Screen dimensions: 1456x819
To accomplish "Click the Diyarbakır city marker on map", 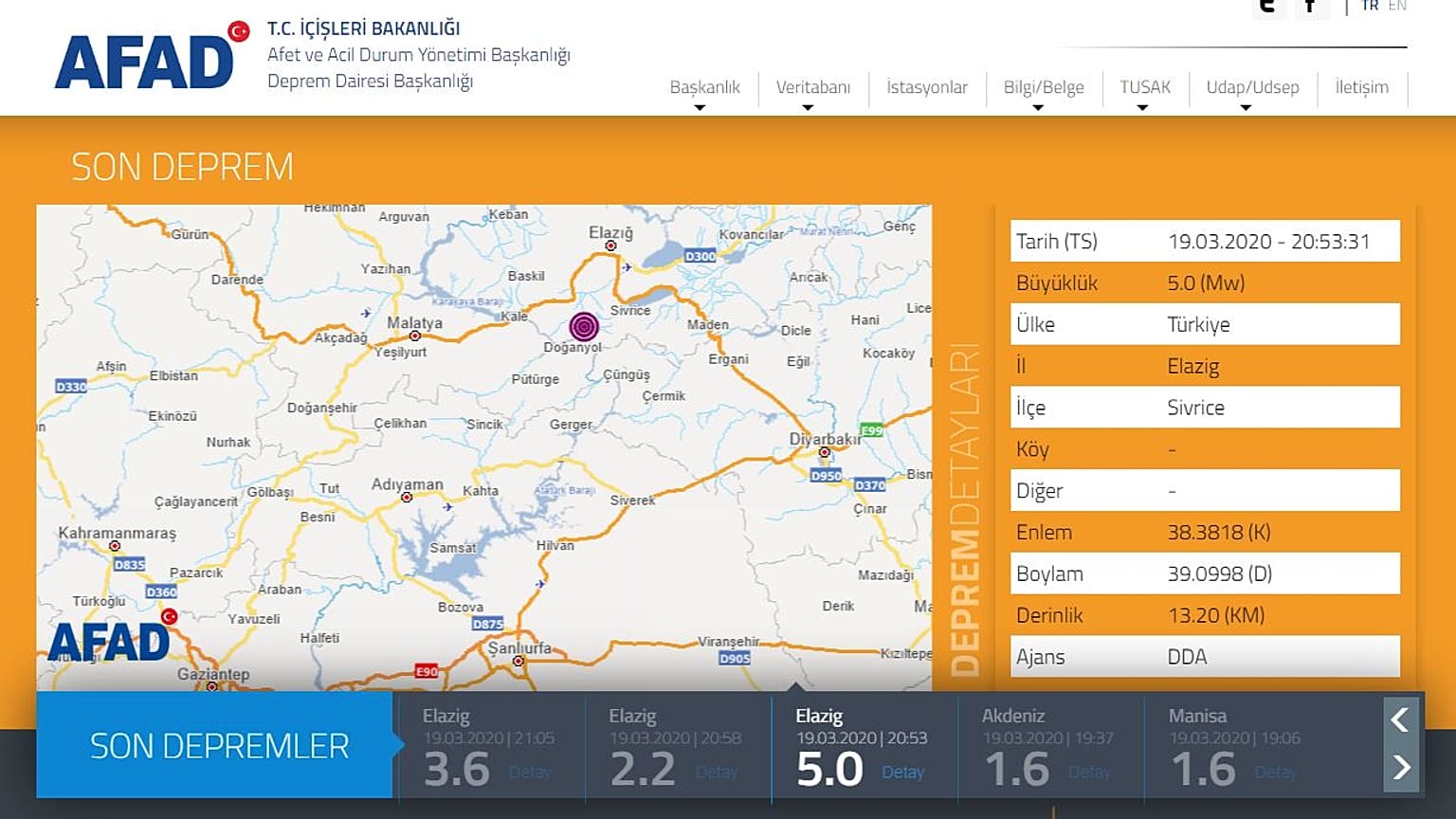I will click(824, 452).
